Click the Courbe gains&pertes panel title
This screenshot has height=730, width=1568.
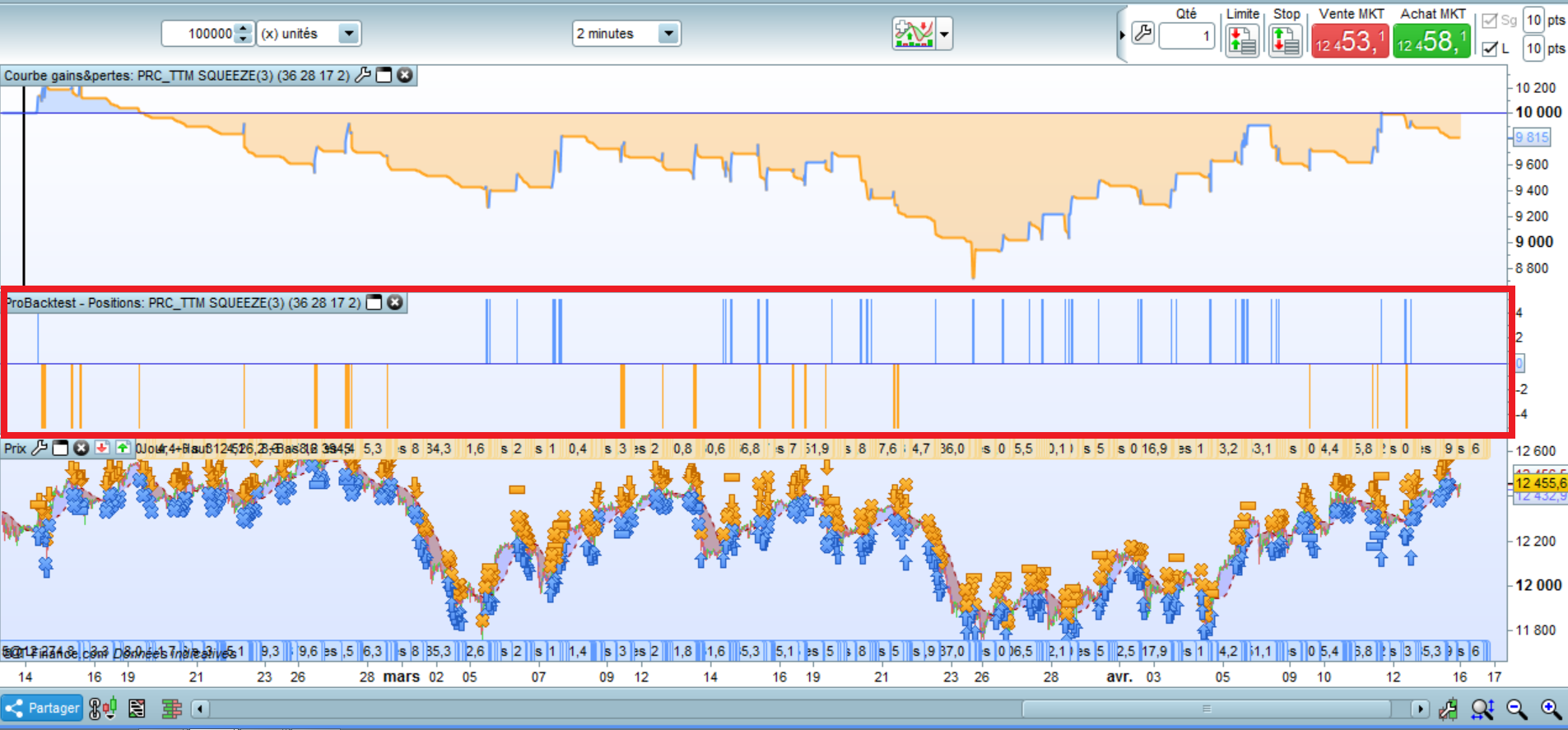(x=178, y=76)
